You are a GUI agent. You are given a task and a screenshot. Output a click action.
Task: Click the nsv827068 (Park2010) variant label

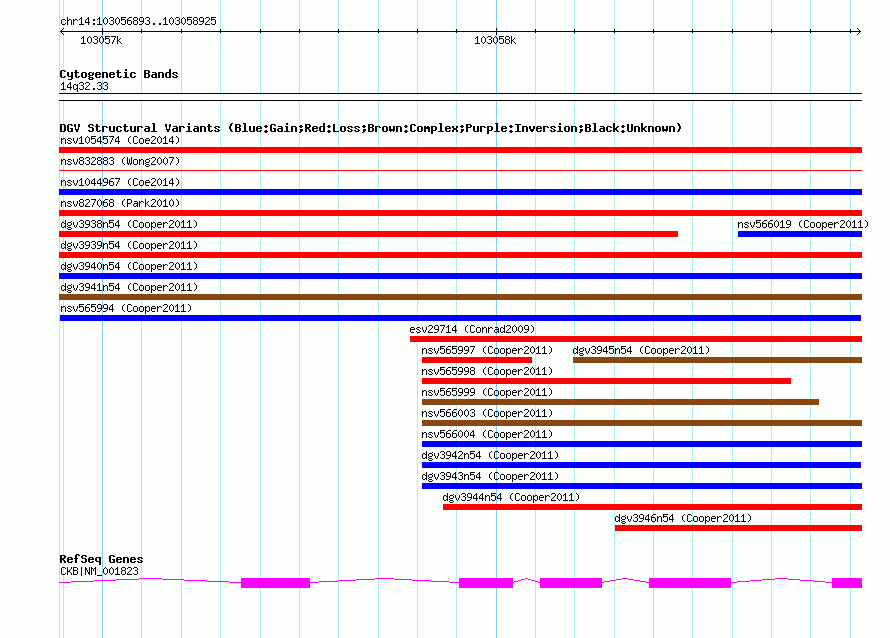click(120, 203)
